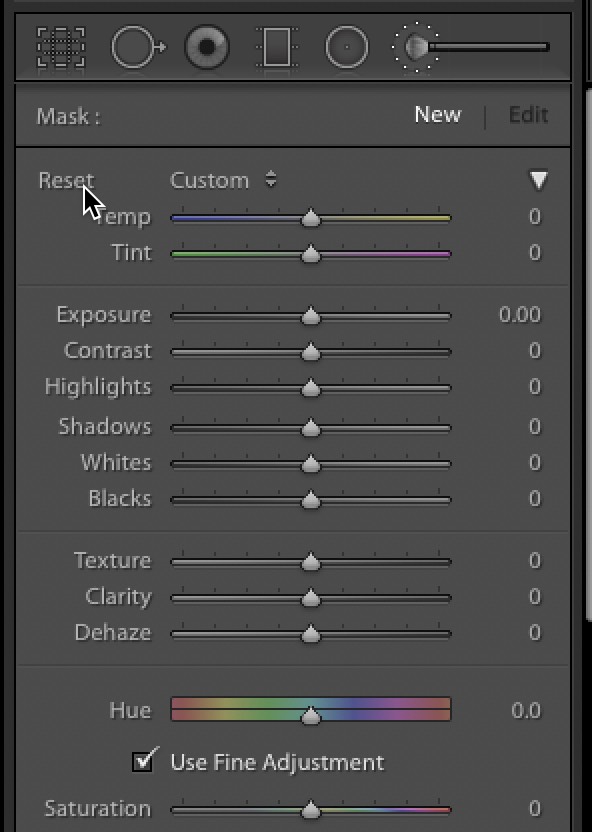Choose the Graduated Filter tool
Image resolution: width=592 pixels, height=832 pixels.
click(276, 47)
